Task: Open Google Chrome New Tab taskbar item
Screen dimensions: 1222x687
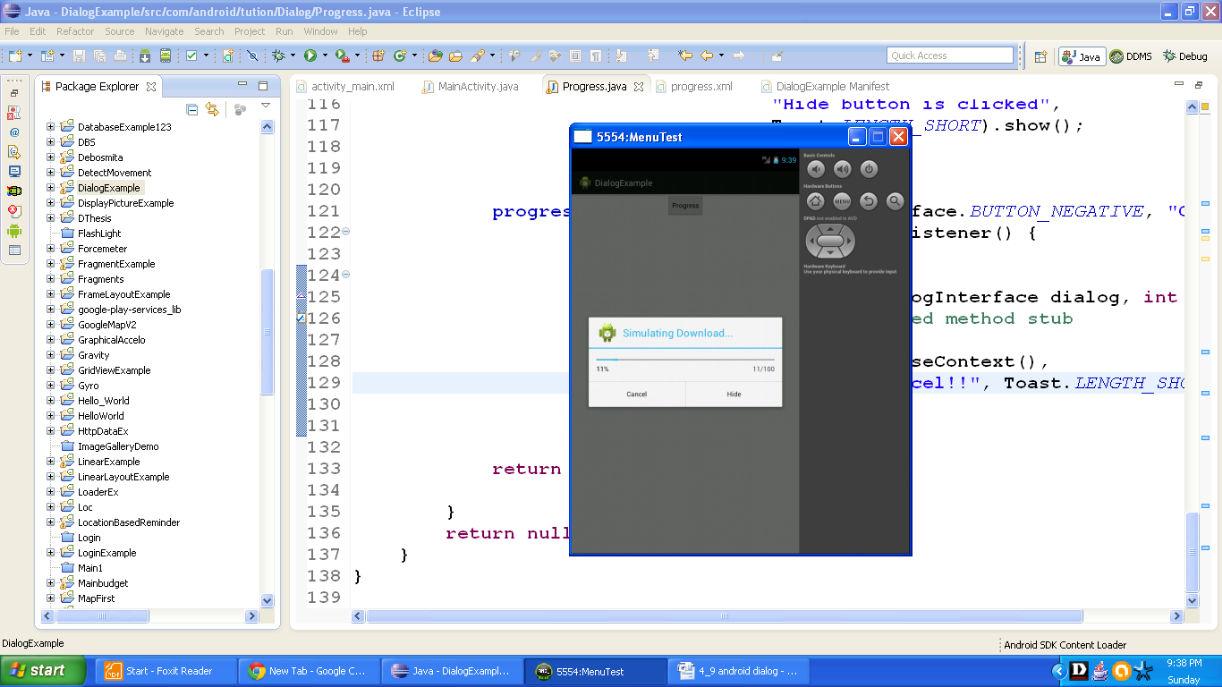Action: click(311, 671)
